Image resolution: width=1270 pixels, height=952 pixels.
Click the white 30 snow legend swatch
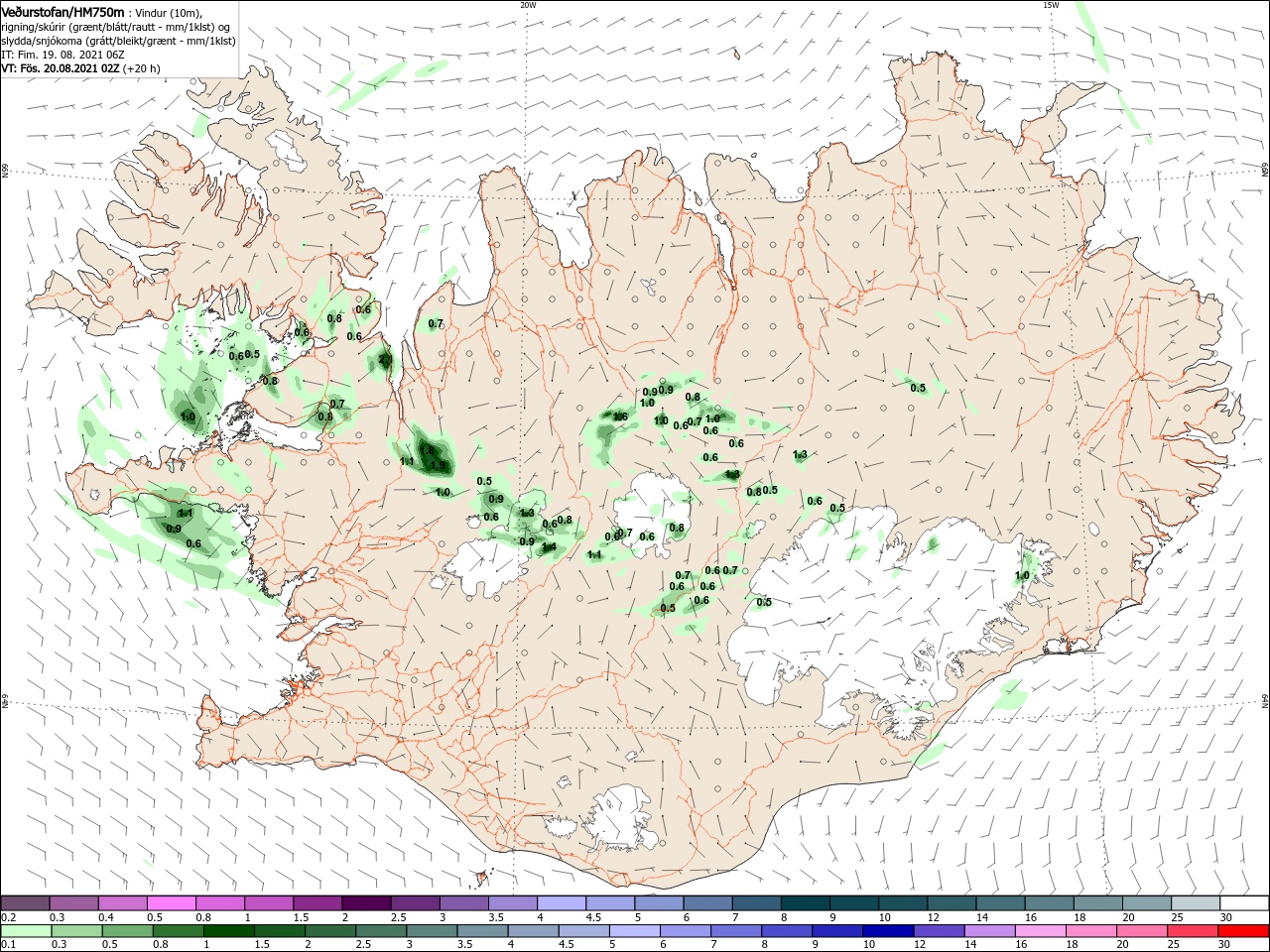point(1245,903)
